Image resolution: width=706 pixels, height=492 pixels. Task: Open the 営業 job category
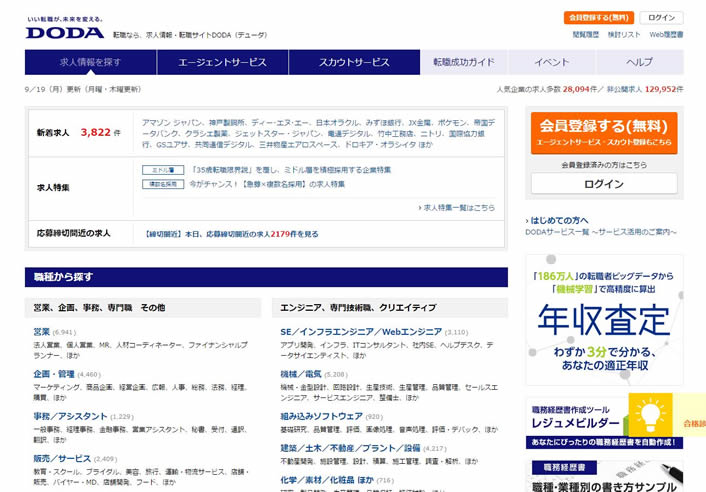coord(41,332)
